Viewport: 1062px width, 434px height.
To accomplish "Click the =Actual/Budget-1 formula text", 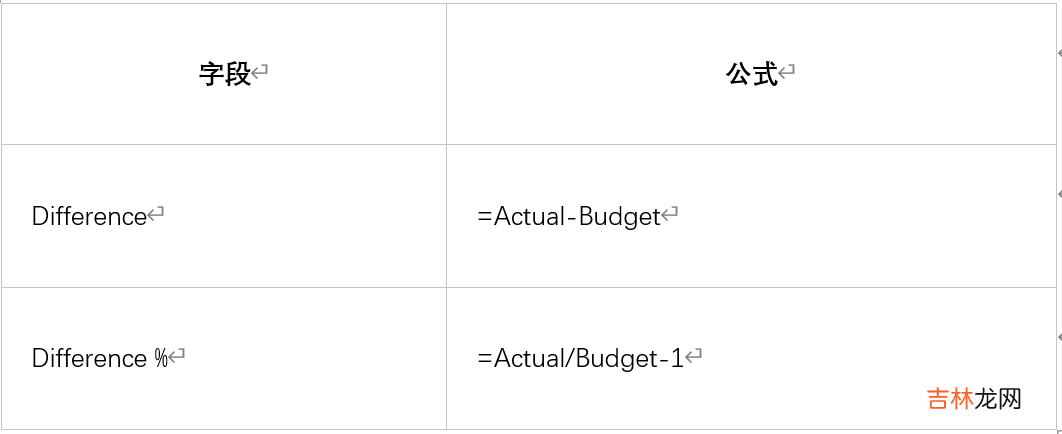I will click(x=581, y=358).
